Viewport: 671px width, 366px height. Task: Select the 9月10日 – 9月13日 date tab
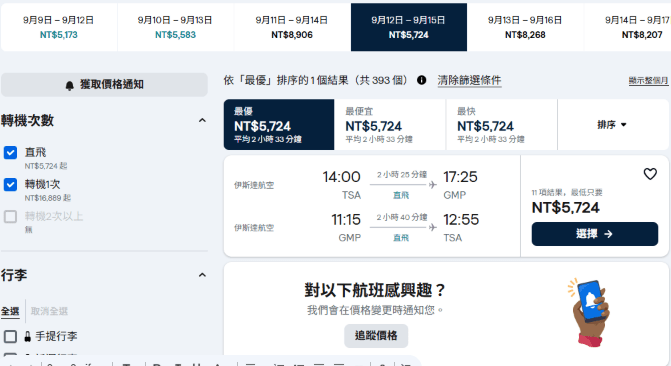coord(175,27)
